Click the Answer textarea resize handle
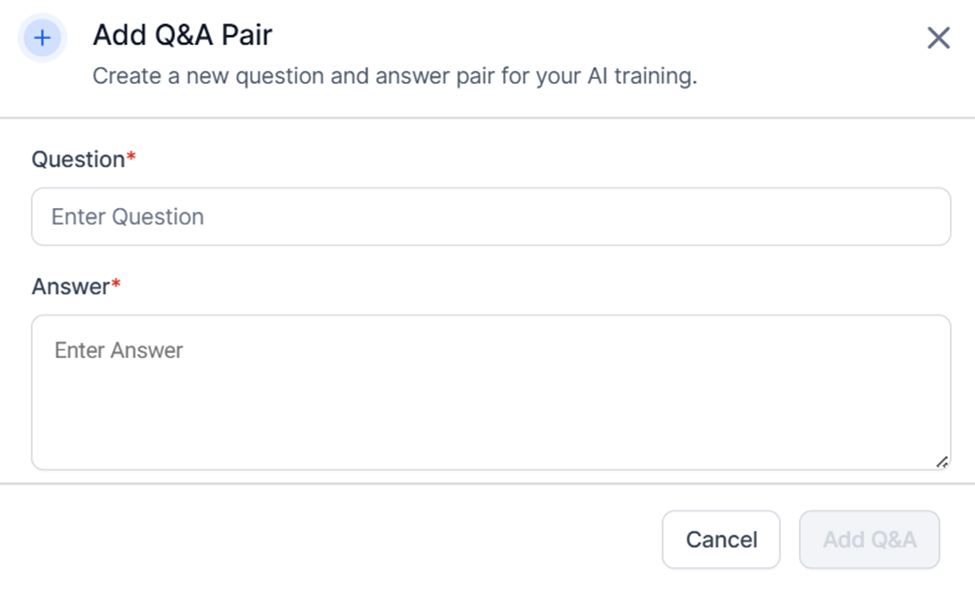The image size is (975, 611). tap(942, 462)
